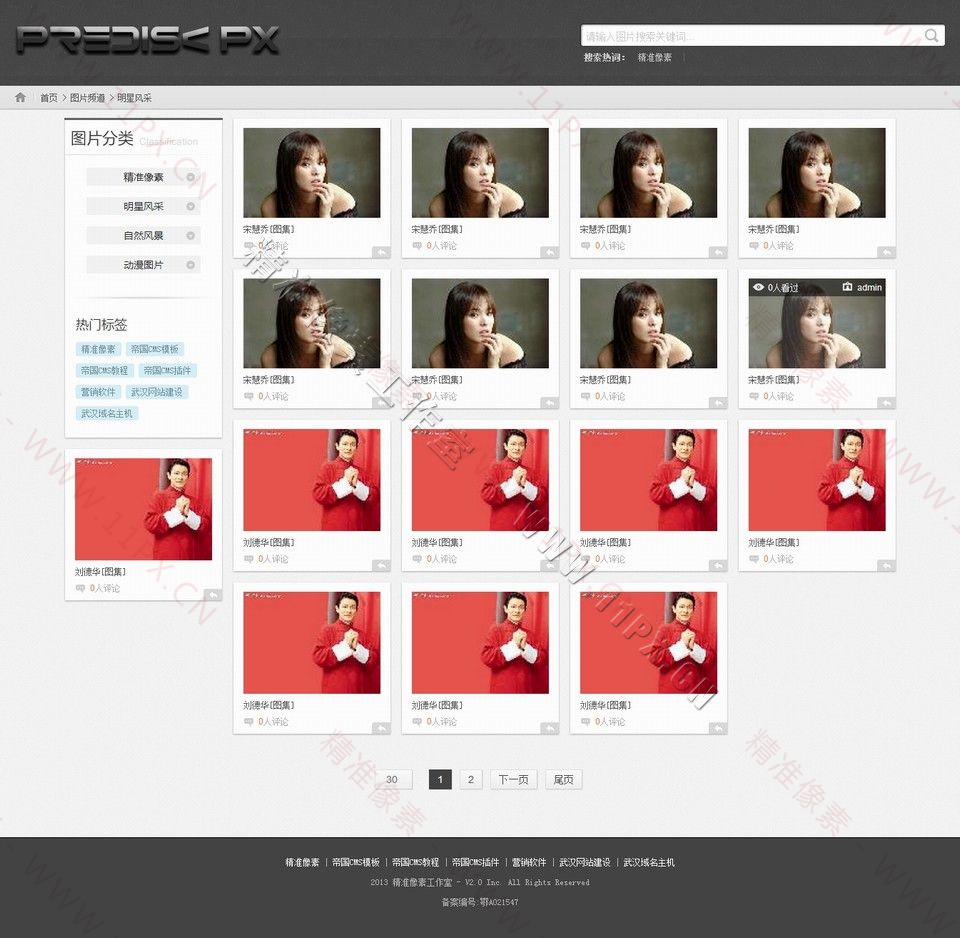Click the eye icon on hovered card
Screen dimensions: 960x938
pos(758,287)
